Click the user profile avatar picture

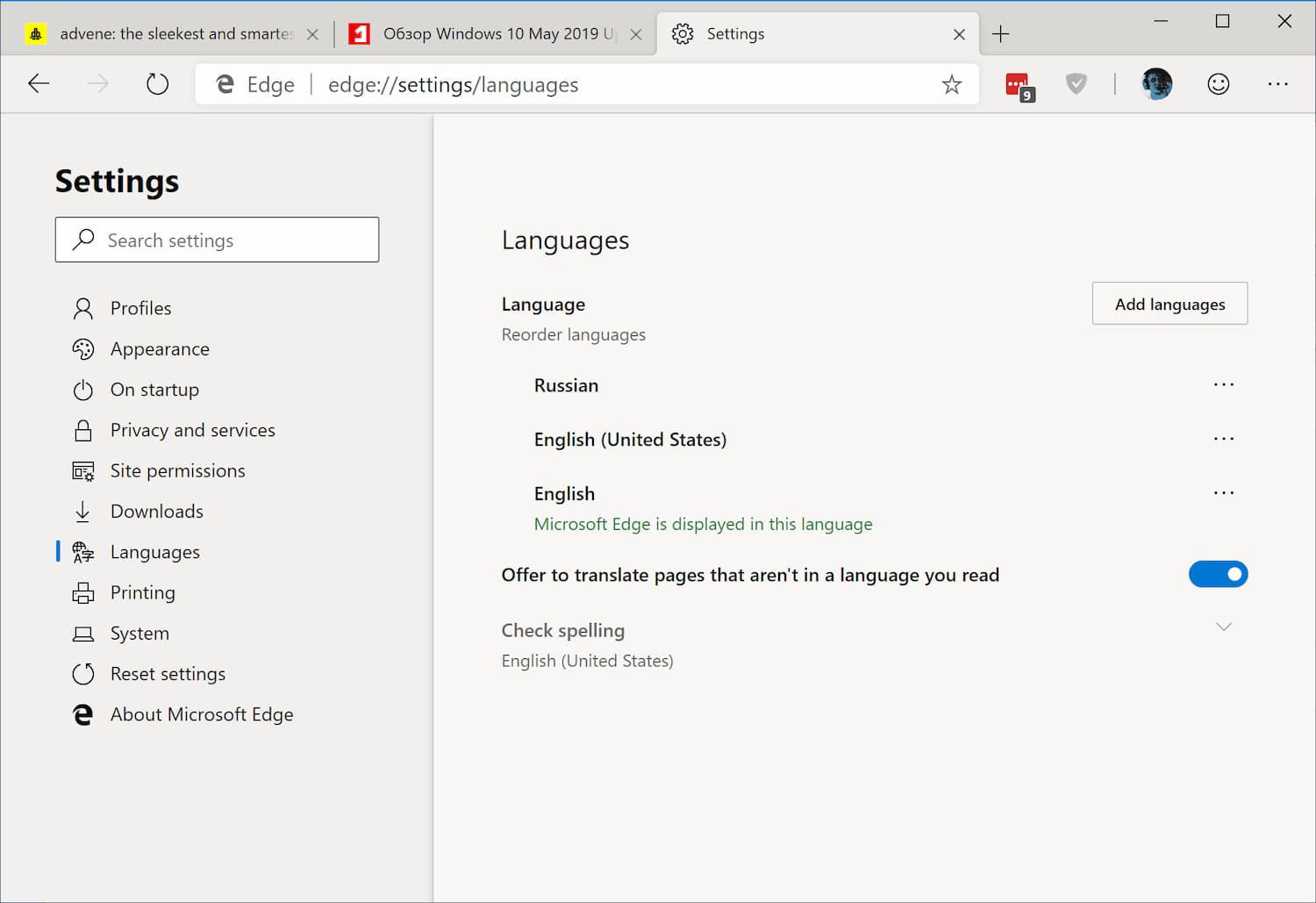pyautogui.click(x=1156, y=83)
